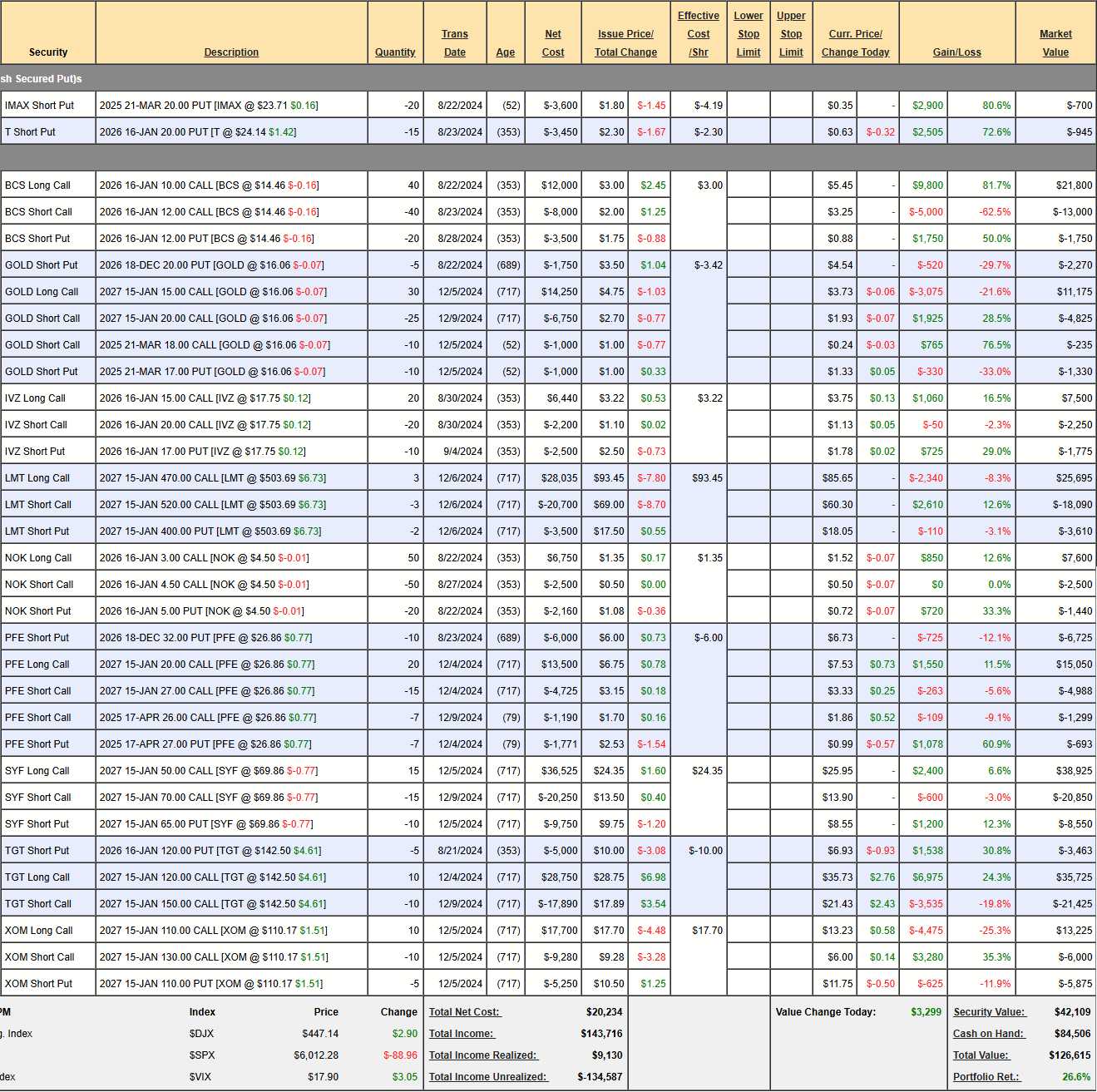Click the Description column header
1097x1092 pixels.
[231, 52]
